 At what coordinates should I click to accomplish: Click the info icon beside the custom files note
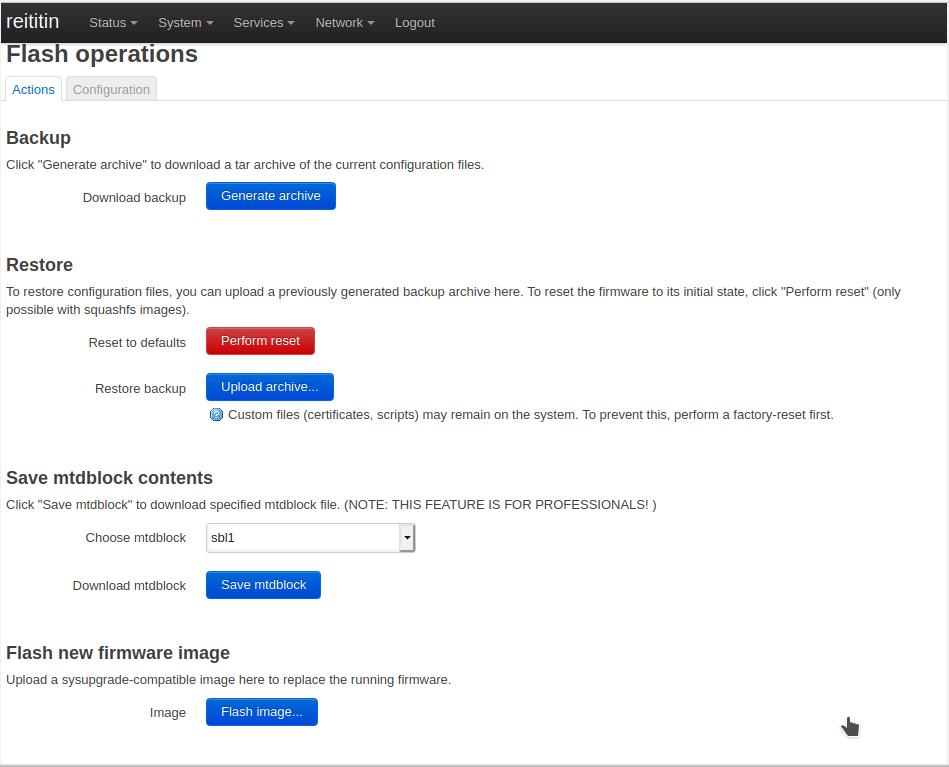[x=216, y=414]
